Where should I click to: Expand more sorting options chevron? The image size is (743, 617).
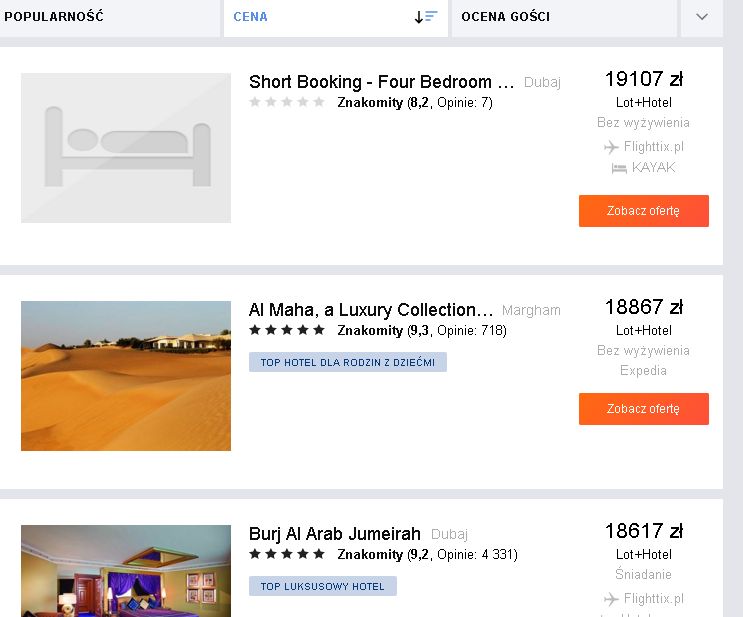[x=702, y=17]
